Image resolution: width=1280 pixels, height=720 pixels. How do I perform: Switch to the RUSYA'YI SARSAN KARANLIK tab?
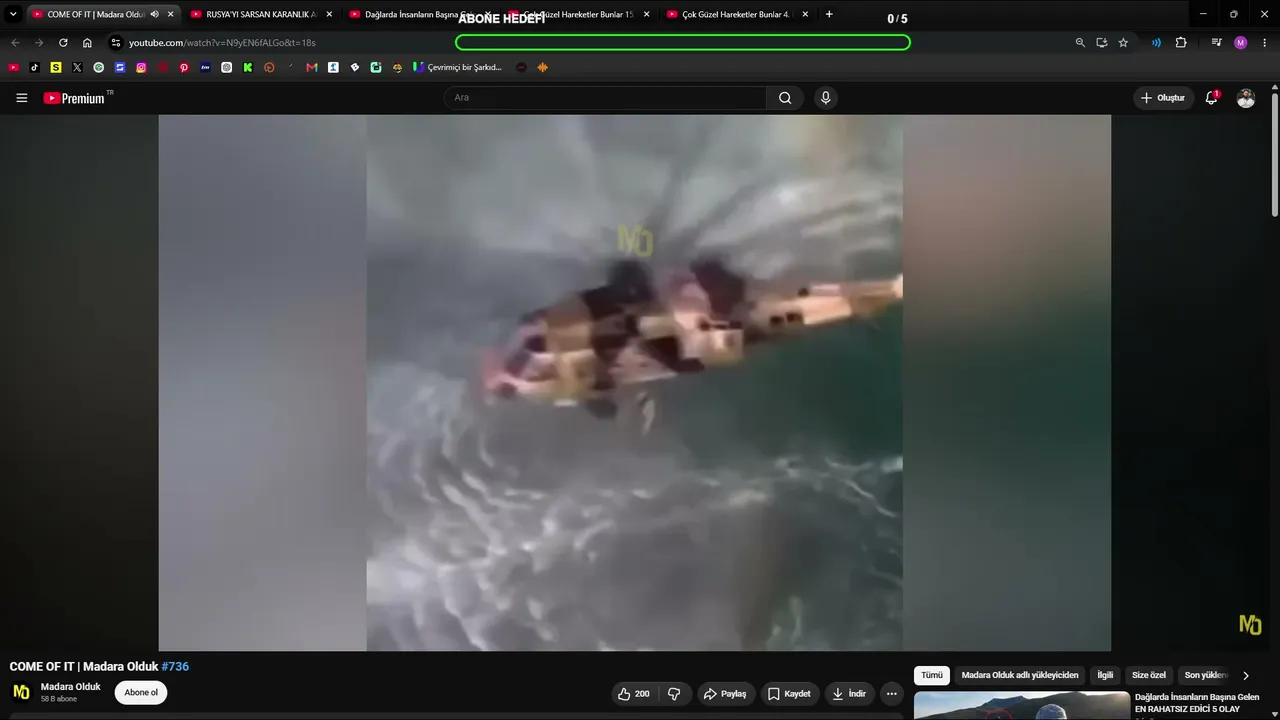point(260,14)
